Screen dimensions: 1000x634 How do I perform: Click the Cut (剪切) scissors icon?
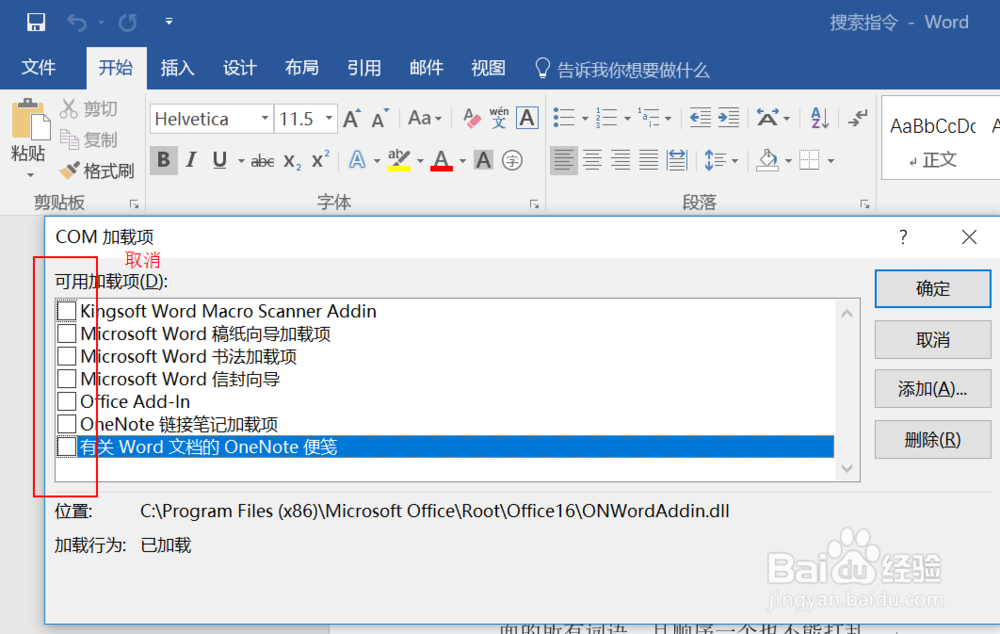(x=68, y=108)
